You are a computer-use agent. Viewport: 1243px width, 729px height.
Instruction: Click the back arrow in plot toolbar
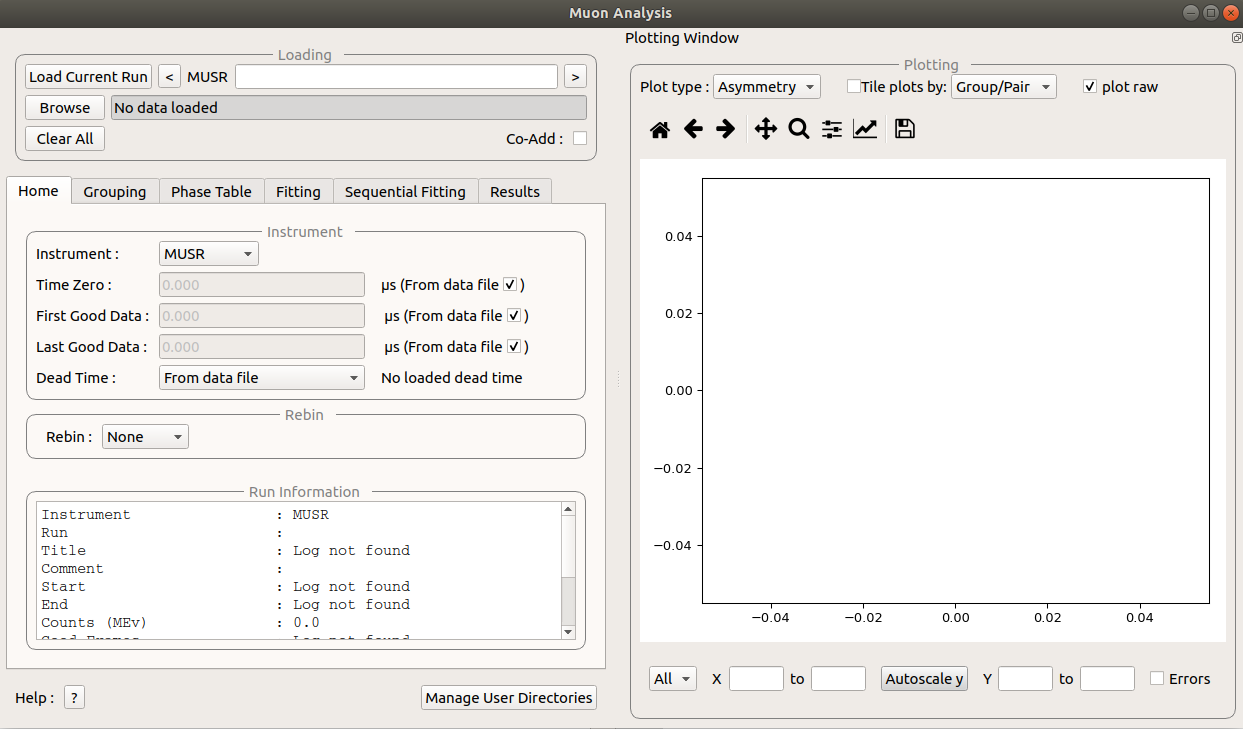693,129
